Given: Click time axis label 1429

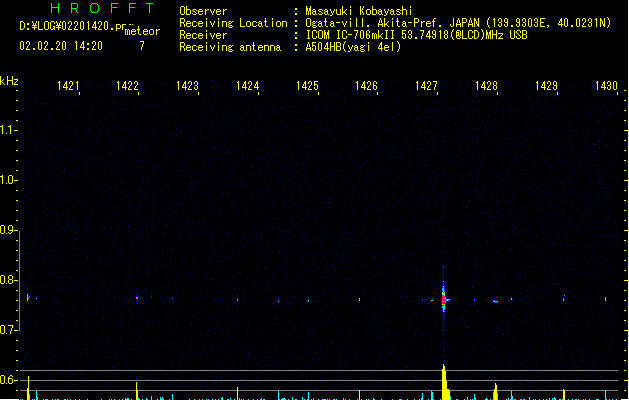Looking at the screenshot, I should 546,86.
